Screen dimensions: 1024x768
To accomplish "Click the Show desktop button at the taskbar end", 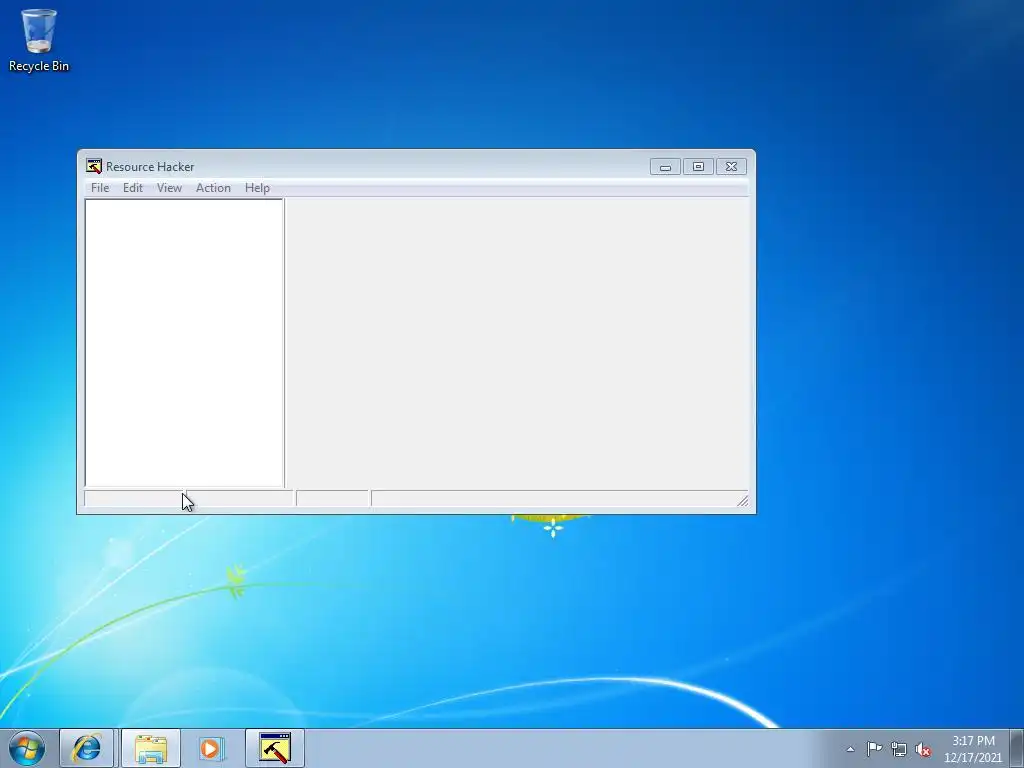I will (1017, 748).
